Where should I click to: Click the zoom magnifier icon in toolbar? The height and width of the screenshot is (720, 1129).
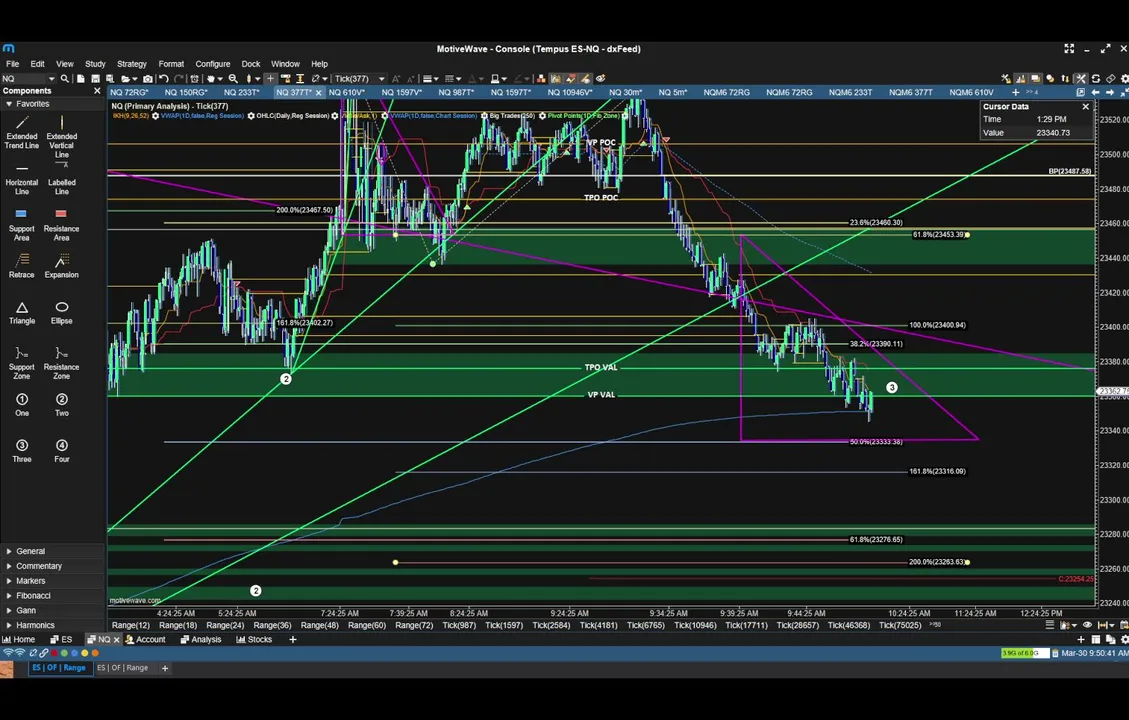(x=233, y=78)
